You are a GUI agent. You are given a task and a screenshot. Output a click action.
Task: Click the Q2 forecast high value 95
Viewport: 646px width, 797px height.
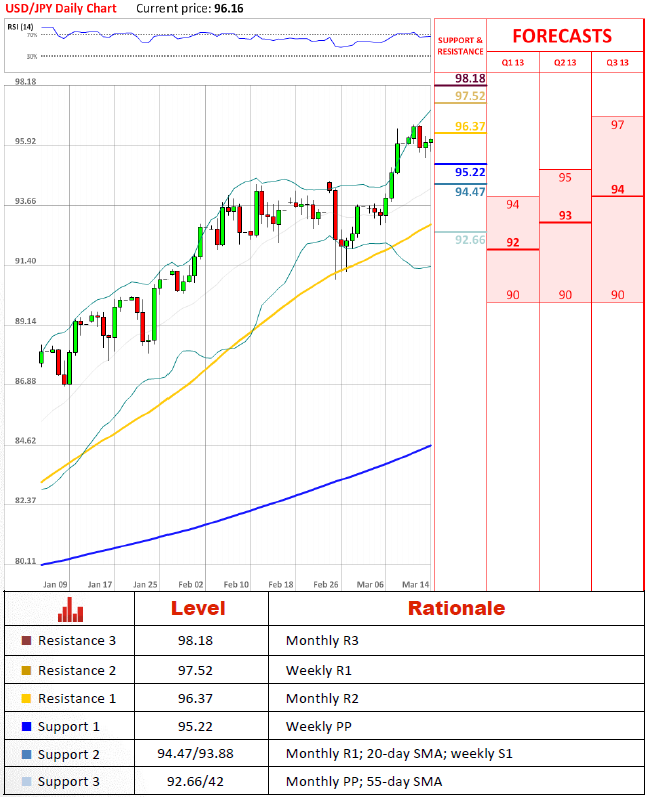(565, 177)
